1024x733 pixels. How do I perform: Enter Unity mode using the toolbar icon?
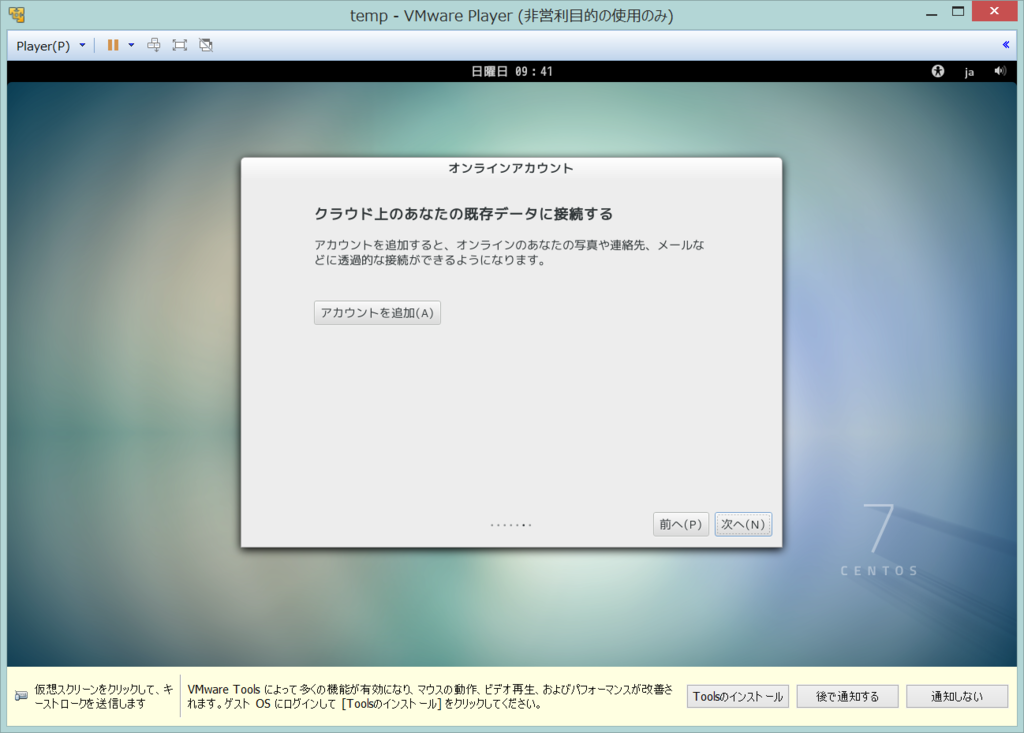205,44
